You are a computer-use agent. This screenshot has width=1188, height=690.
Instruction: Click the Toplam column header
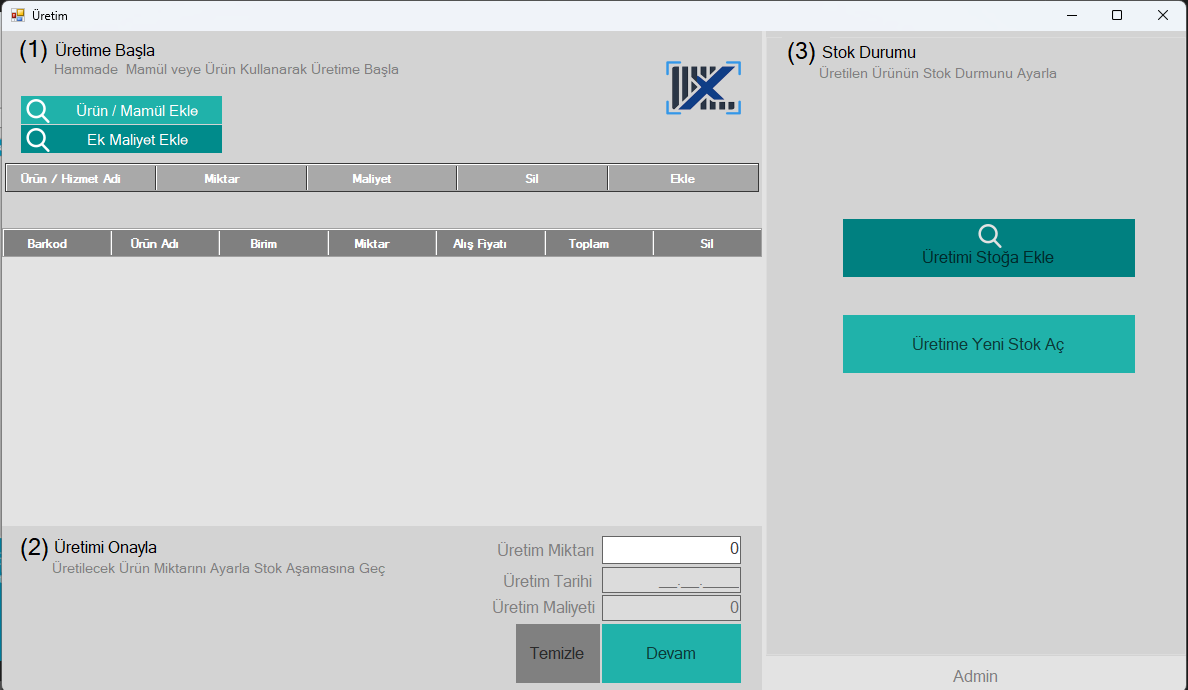589,244
